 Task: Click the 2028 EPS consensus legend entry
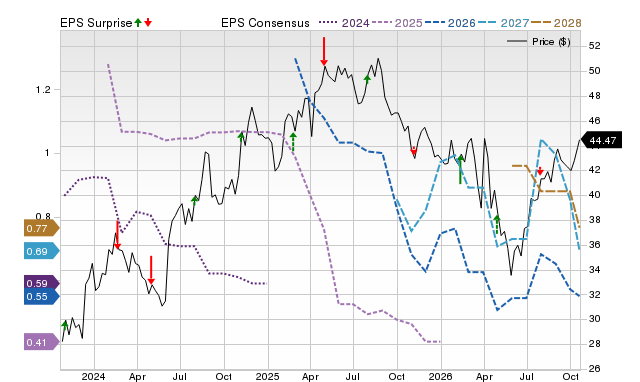[x=556, y=23]
